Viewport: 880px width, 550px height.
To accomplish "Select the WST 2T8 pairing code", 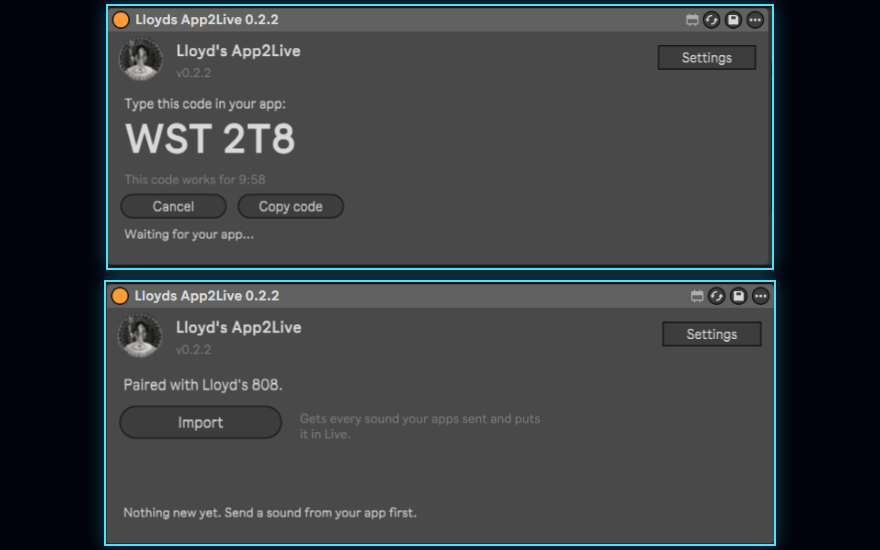I will tap(210, 139).
